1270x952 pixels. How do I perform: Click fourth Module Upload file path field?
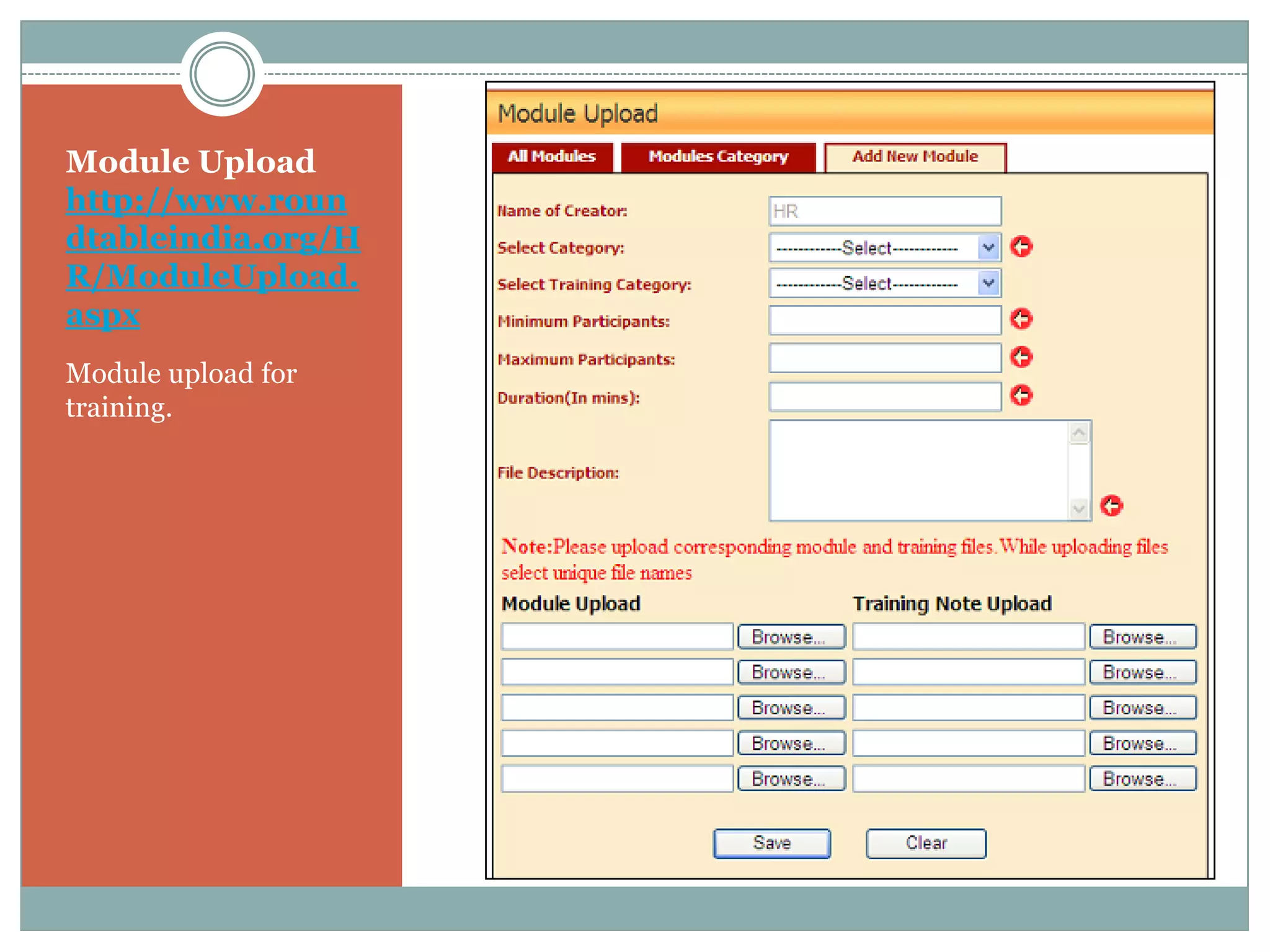[617, 743]
